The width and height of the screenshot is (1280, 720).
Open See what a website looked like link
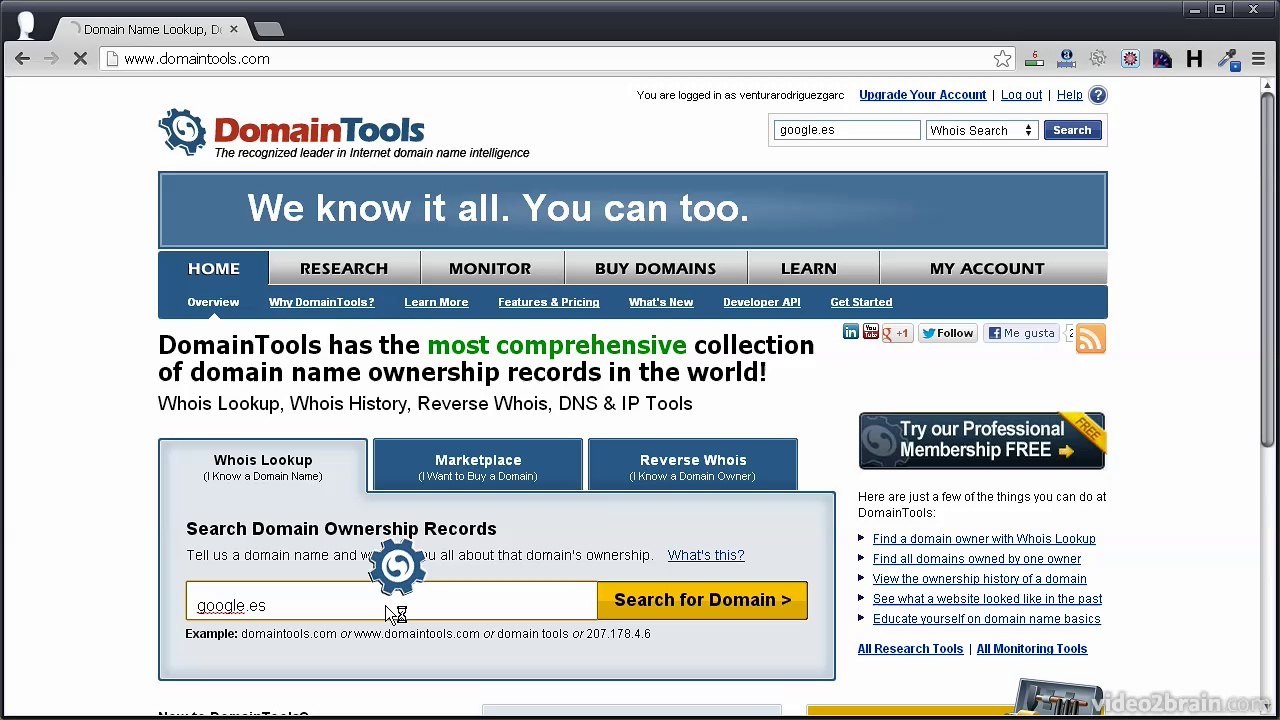click(x=987, y=599)
